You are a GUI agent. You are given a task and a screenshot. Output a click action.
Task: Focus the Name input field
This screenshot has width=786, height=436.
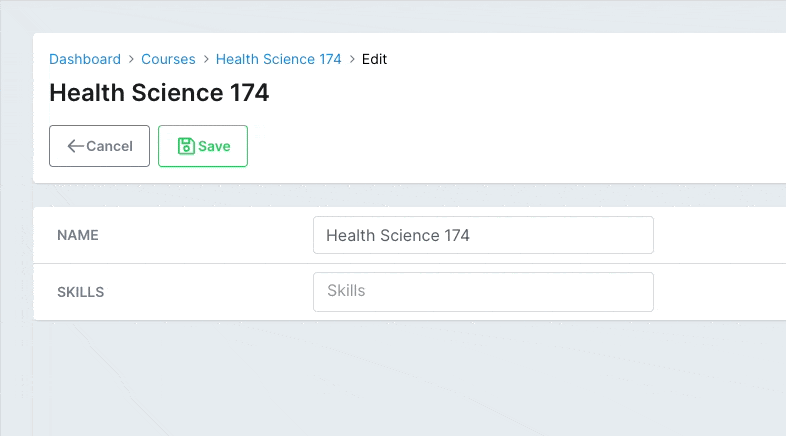coord(483,235)
